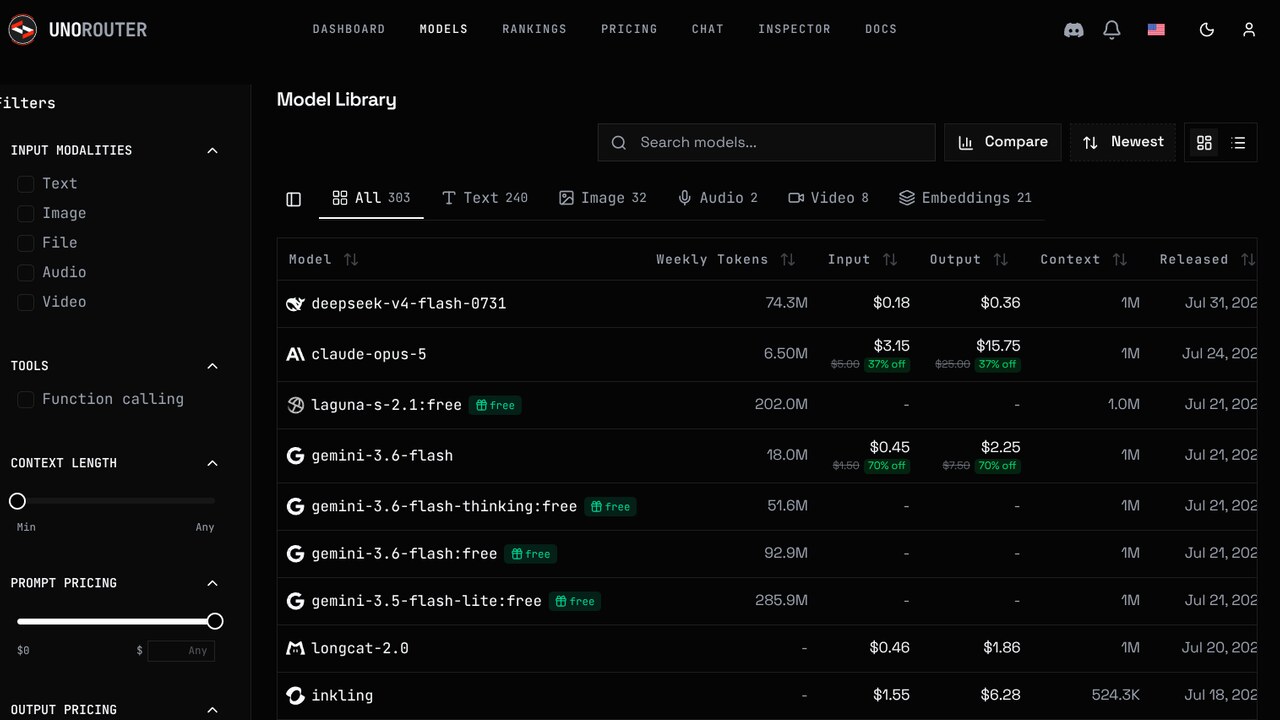The height and width of the screenshot is (720, 1280).
Task: Click the gemini-3.5-flash-lite:free Google icon
Action: pyautogui.click(x=295, y=602)
